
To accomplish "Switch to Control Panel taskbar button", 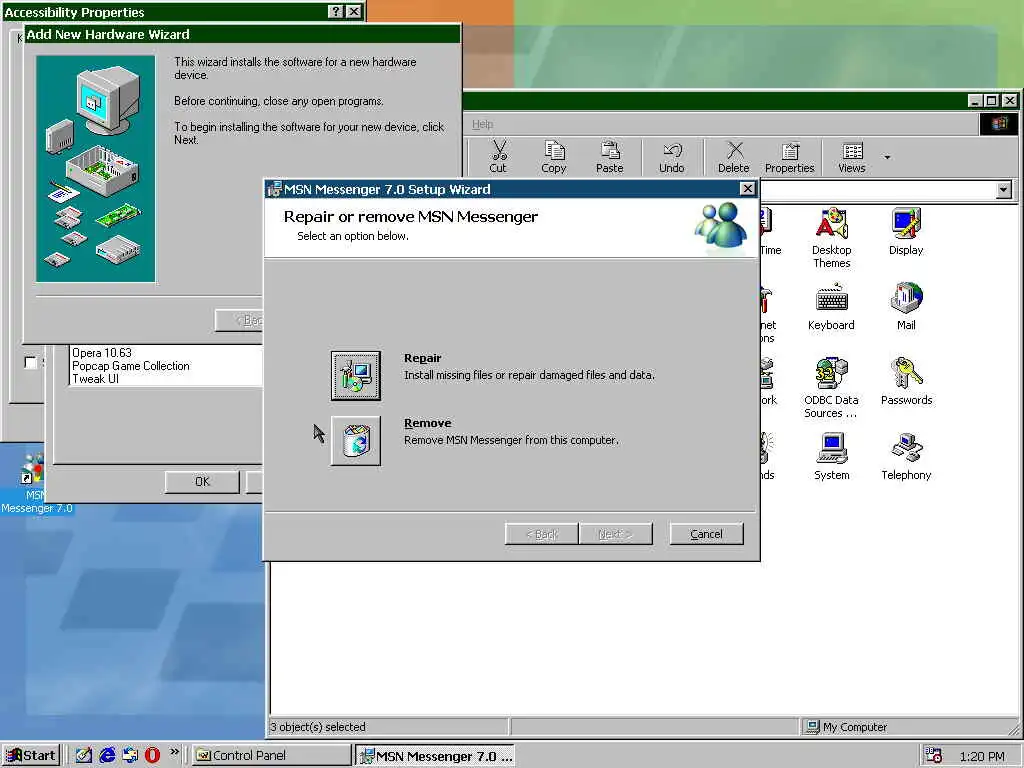I will tap(271, 756).
